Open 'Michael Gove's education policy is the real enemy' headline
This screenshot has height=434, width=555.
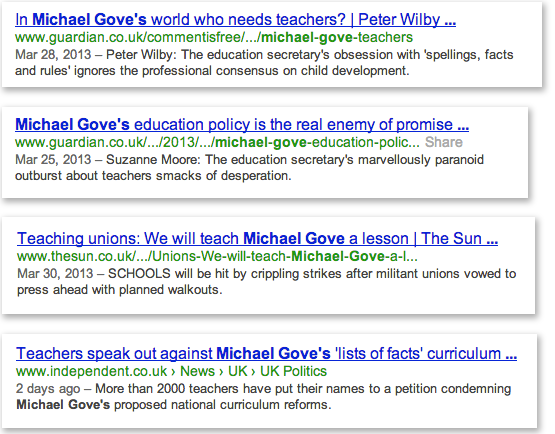point(242,125)
